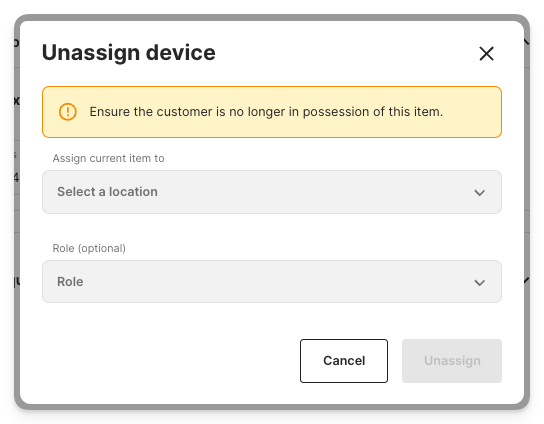Click blank space between location and Role fields
The image size is (544, 424).
[272, 227]
